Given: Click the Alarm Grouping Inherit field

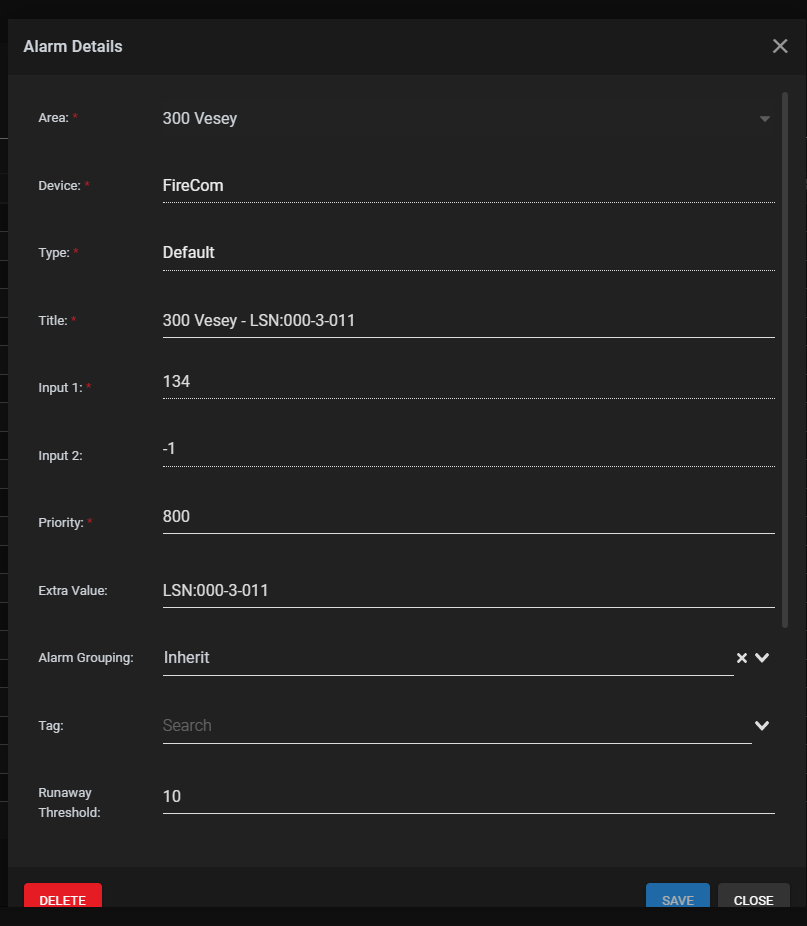Looking at the screenshot, I should 448,658.
